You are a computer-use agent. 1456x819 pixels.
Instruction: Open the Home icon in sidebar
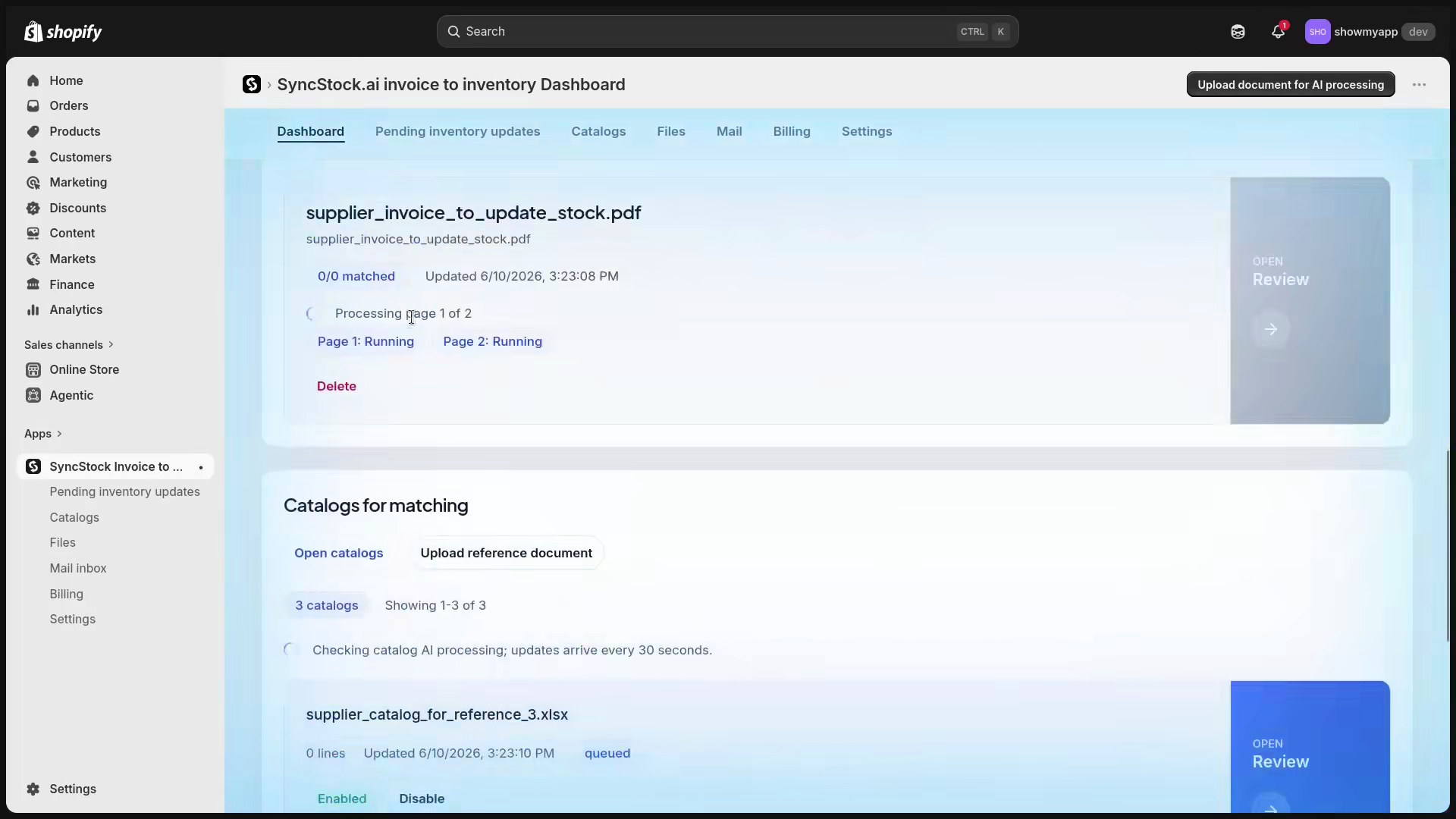pyautogui.click(x=33, y=80)
